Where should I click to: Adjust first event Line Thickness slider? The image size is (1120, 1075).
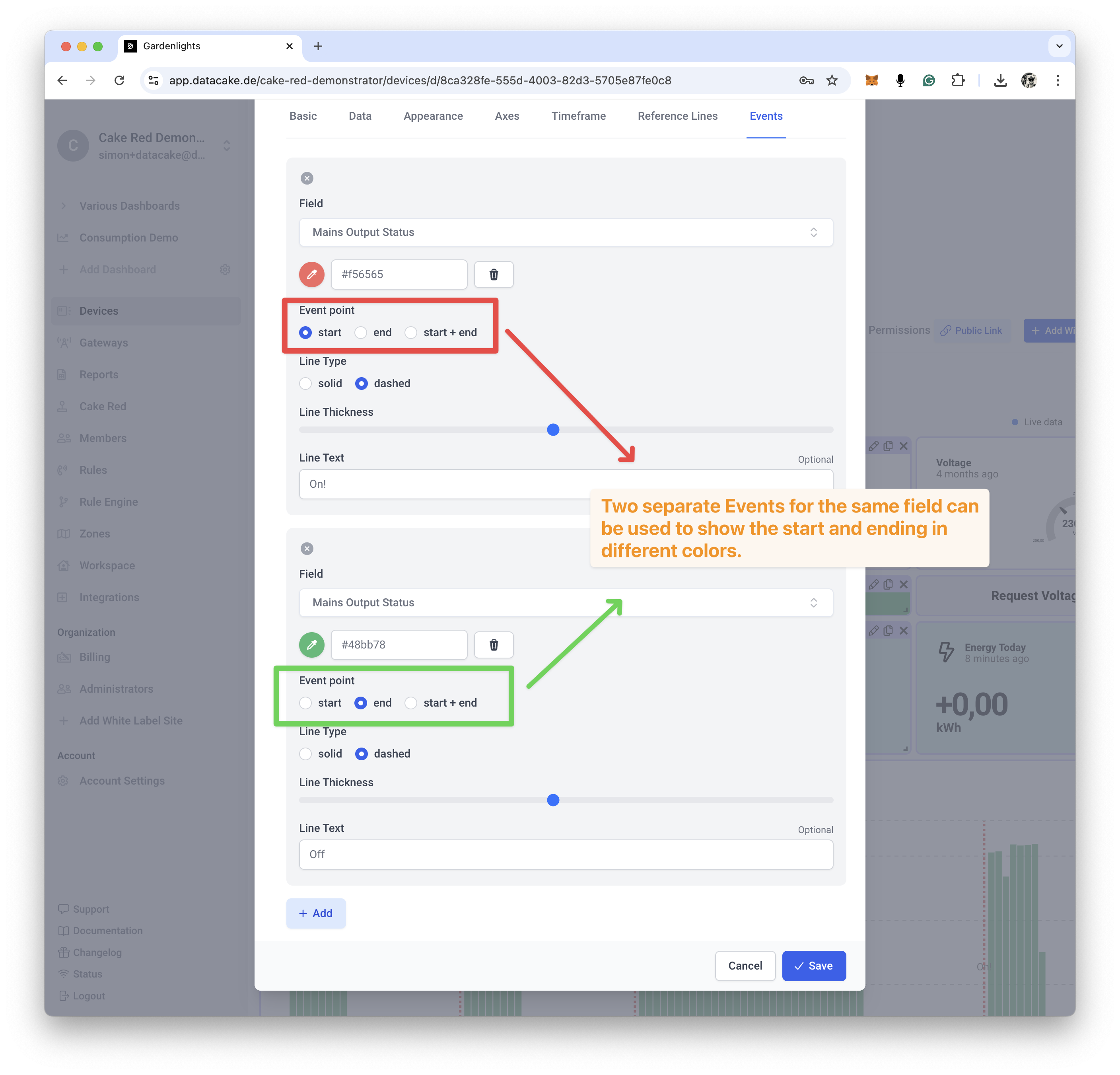(553, 430)
